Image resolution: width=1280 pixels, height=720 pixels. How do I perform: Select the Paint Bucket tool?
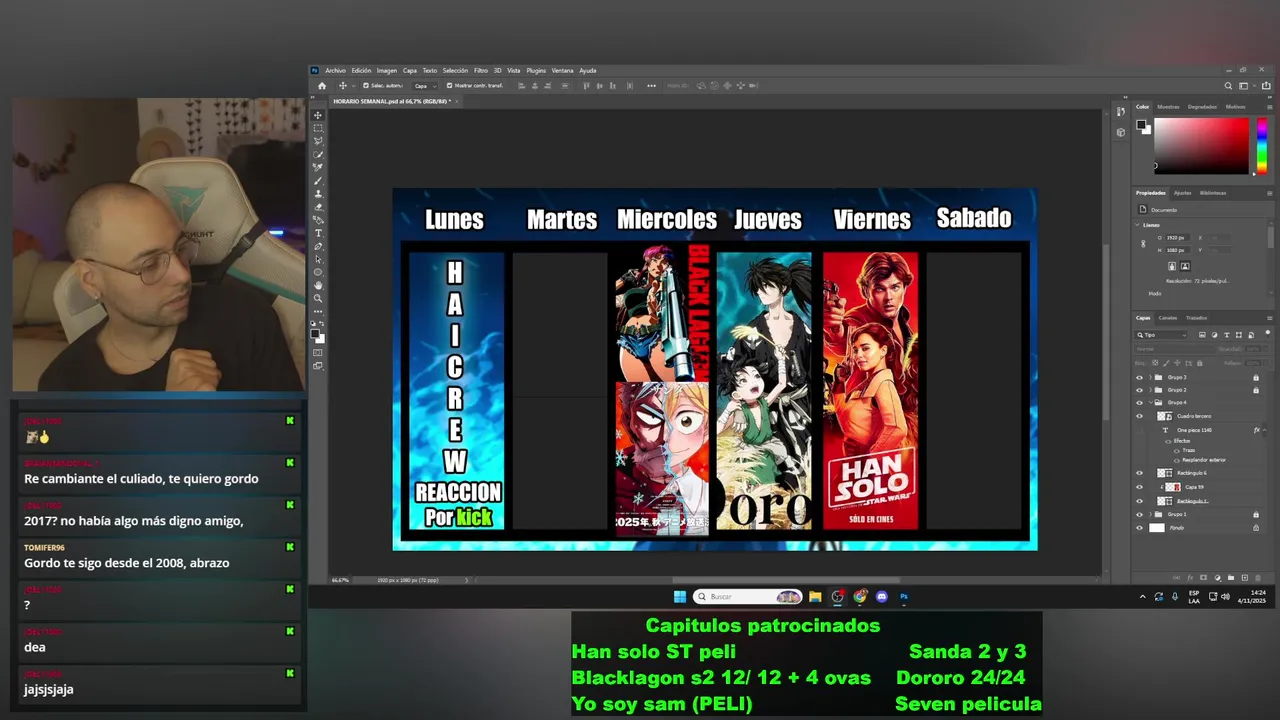click(x=318, y=220)
